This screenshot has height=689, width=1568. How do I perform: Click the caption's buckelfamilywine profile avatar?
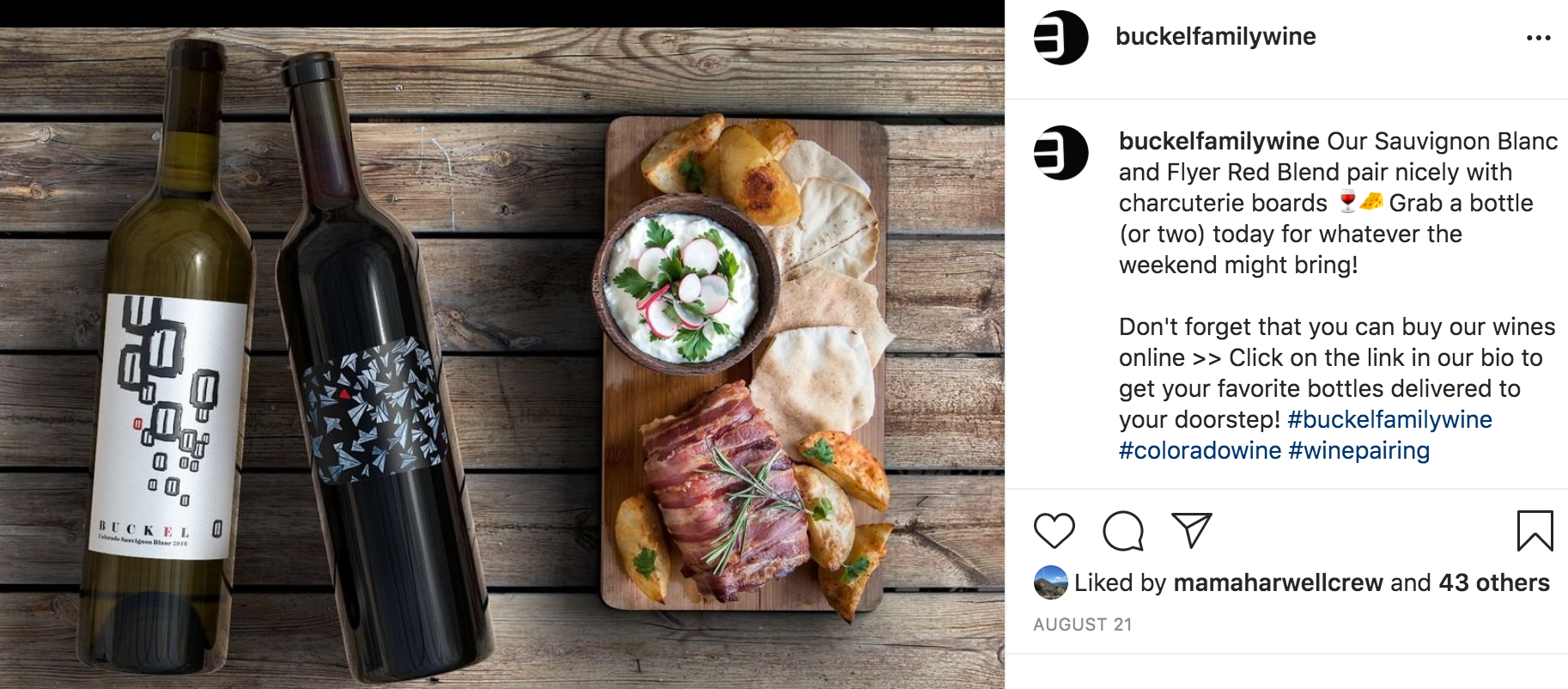(1061, 153)
